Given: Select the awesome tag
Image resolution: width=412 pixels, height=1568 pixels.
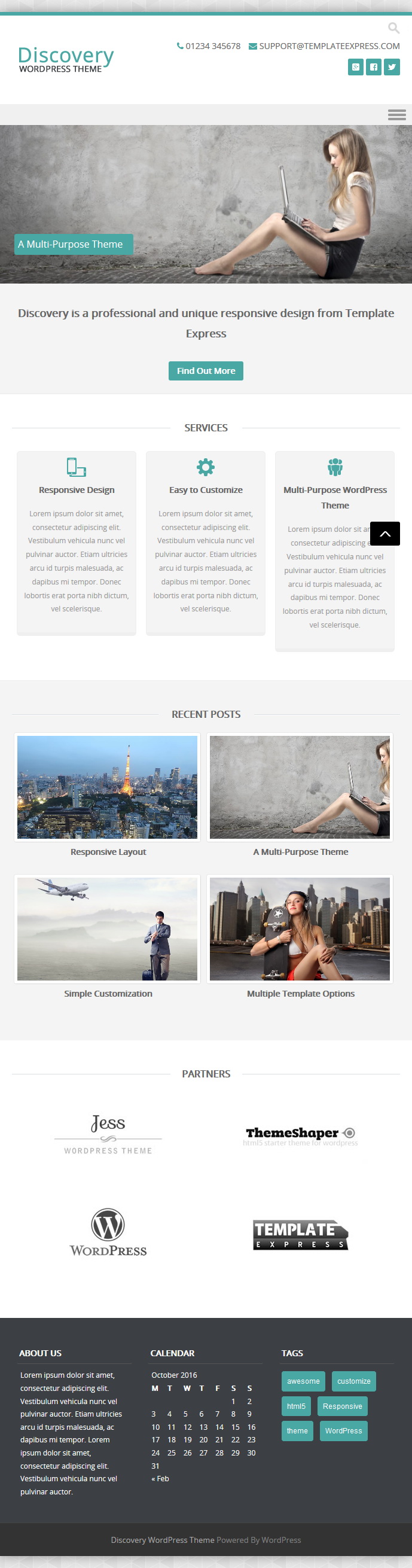Looking at the screenshot, I should [x=304, y=1381].
